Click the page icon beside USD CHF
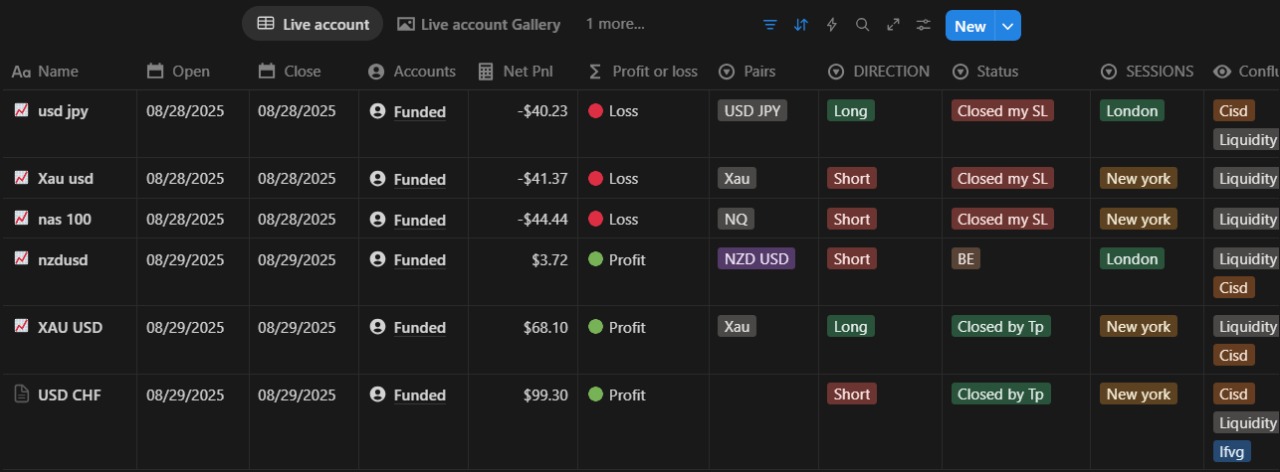Screen dimensions: 1280x472 click(x=21, y=394)
